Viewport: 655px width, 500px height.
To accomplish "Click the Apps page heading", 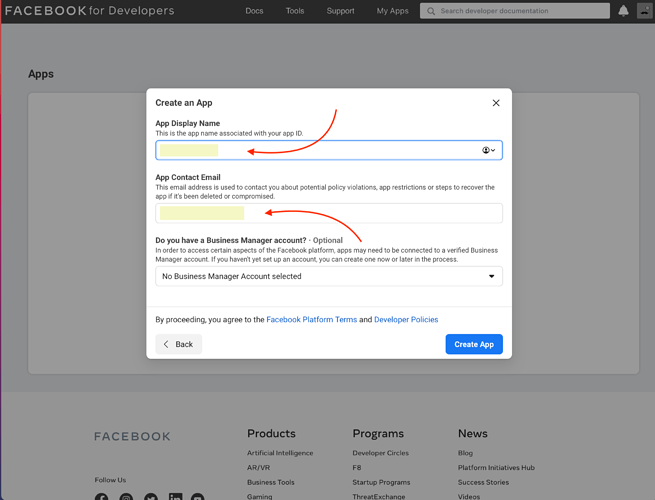I will click(x=41, y=74).
